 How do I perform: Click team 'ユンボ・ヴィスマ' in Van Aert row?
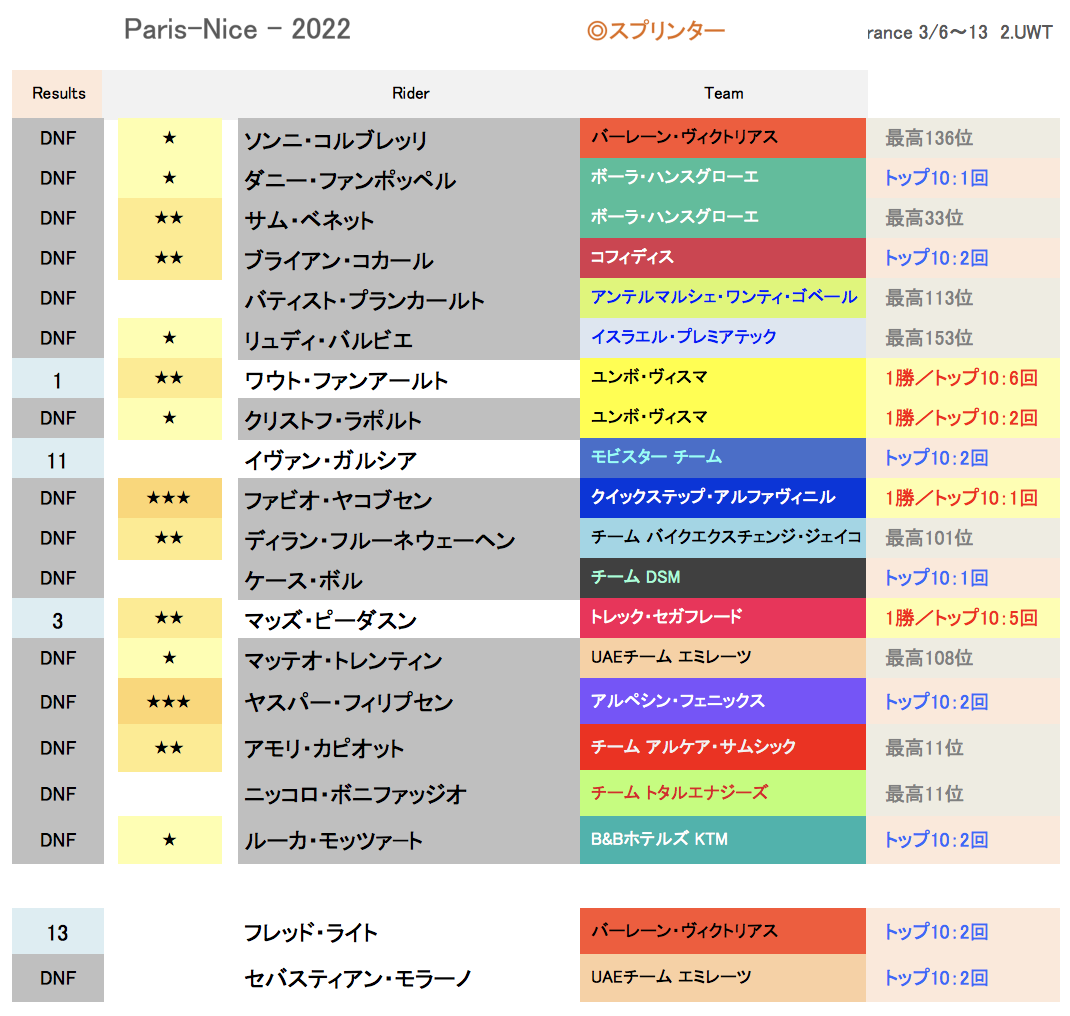coord(723,377)
